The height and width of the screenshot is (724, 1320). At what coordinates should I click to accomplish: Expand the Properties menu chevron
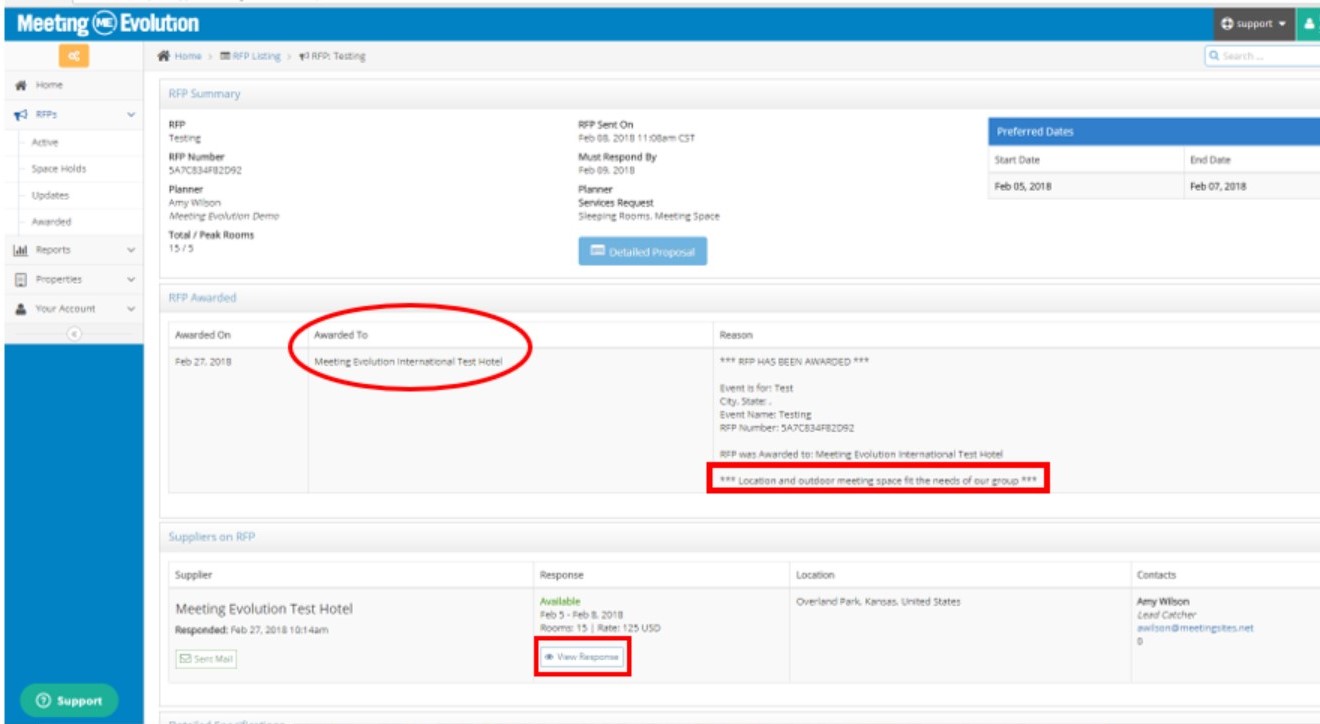coord(131,280)
